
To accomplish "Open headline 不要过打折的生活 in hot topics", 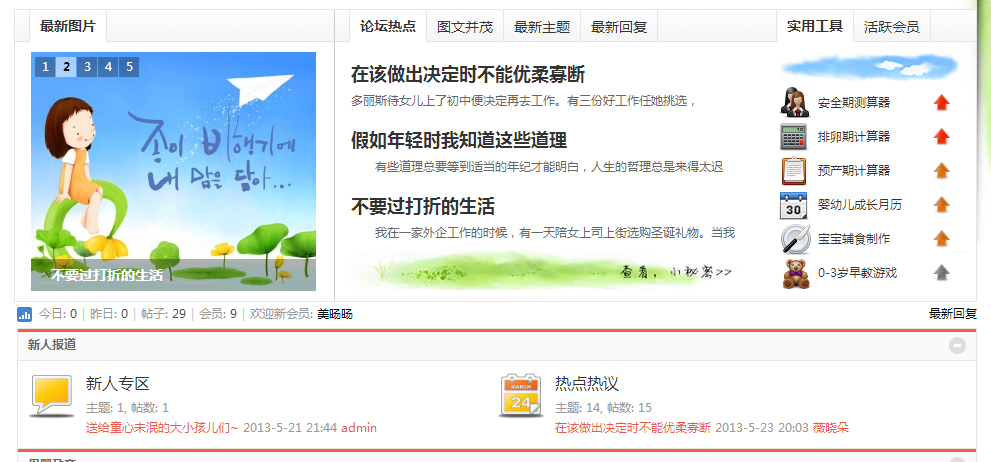I will (423, 206).
